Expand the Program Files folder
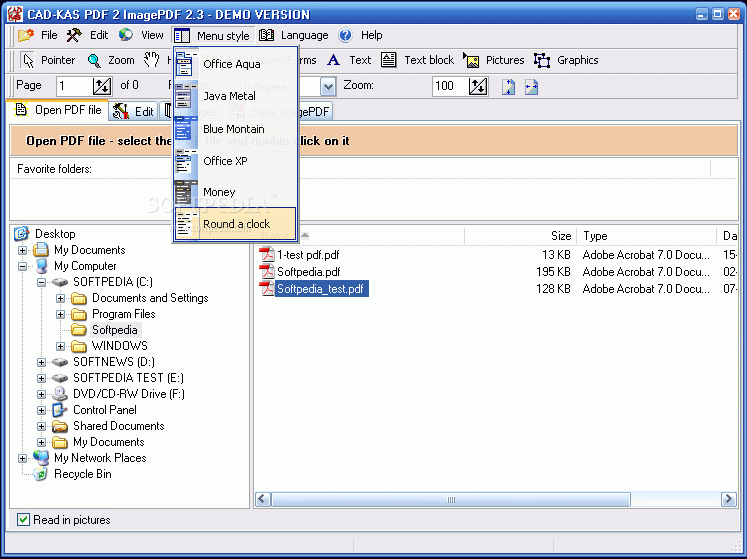 [61, 314]
